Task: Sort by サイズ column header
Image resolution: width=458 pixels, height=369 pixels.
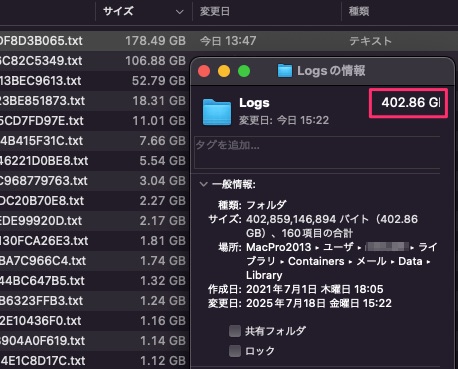Action: pyautogui.click(x=118, y=11)
